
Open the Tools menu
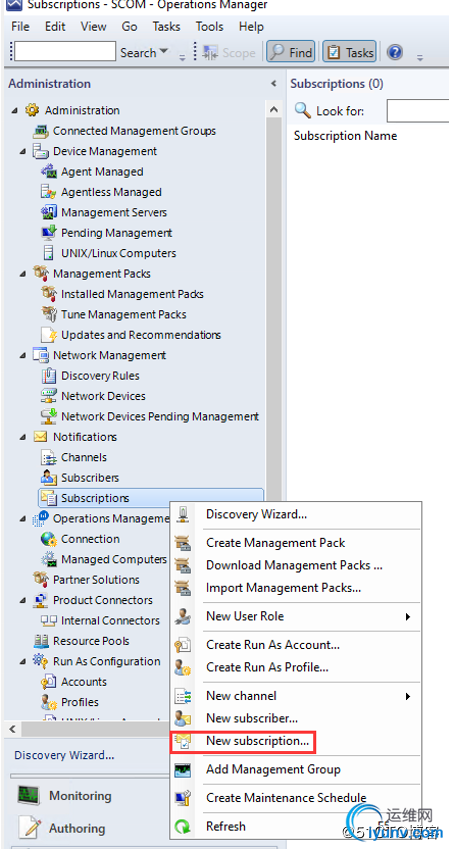pos(210,27)
